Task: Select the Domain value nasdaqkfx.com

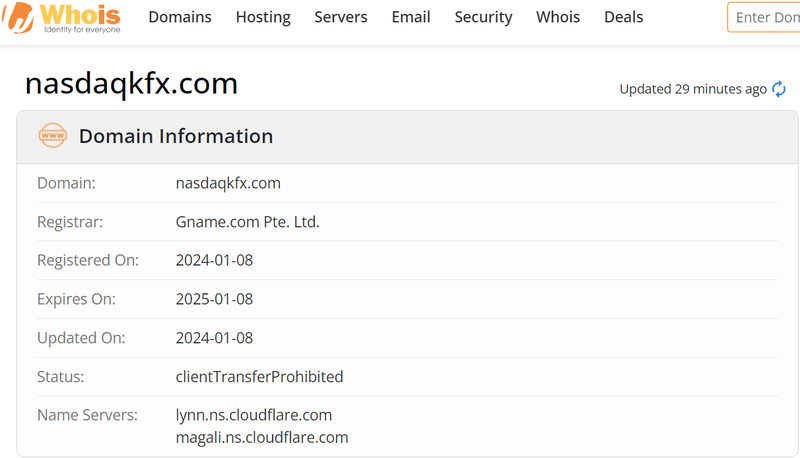Action: click(x=228, y=183)
